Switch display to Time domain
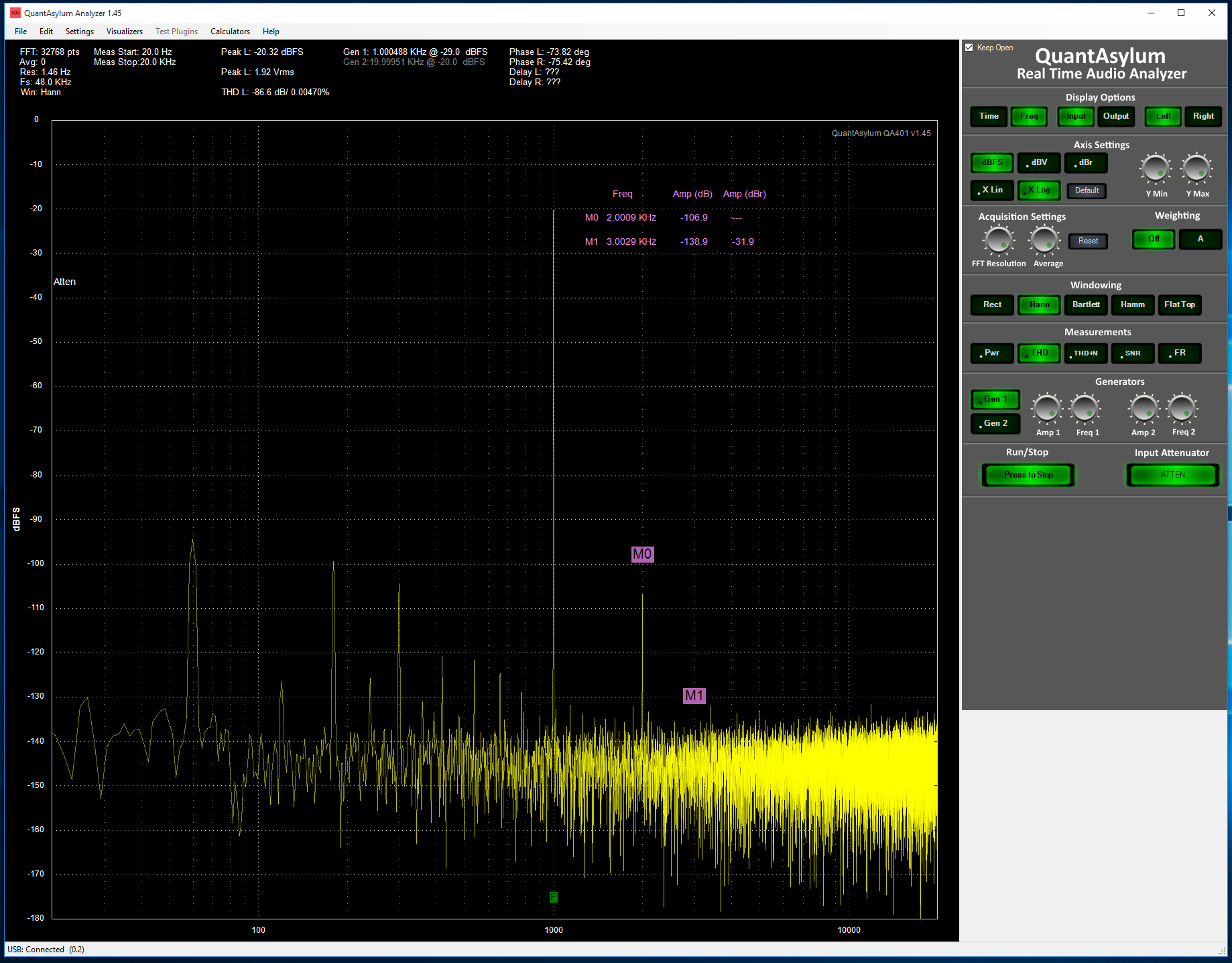The height and width of the screenshot is (963, 1232). [989, 116]
